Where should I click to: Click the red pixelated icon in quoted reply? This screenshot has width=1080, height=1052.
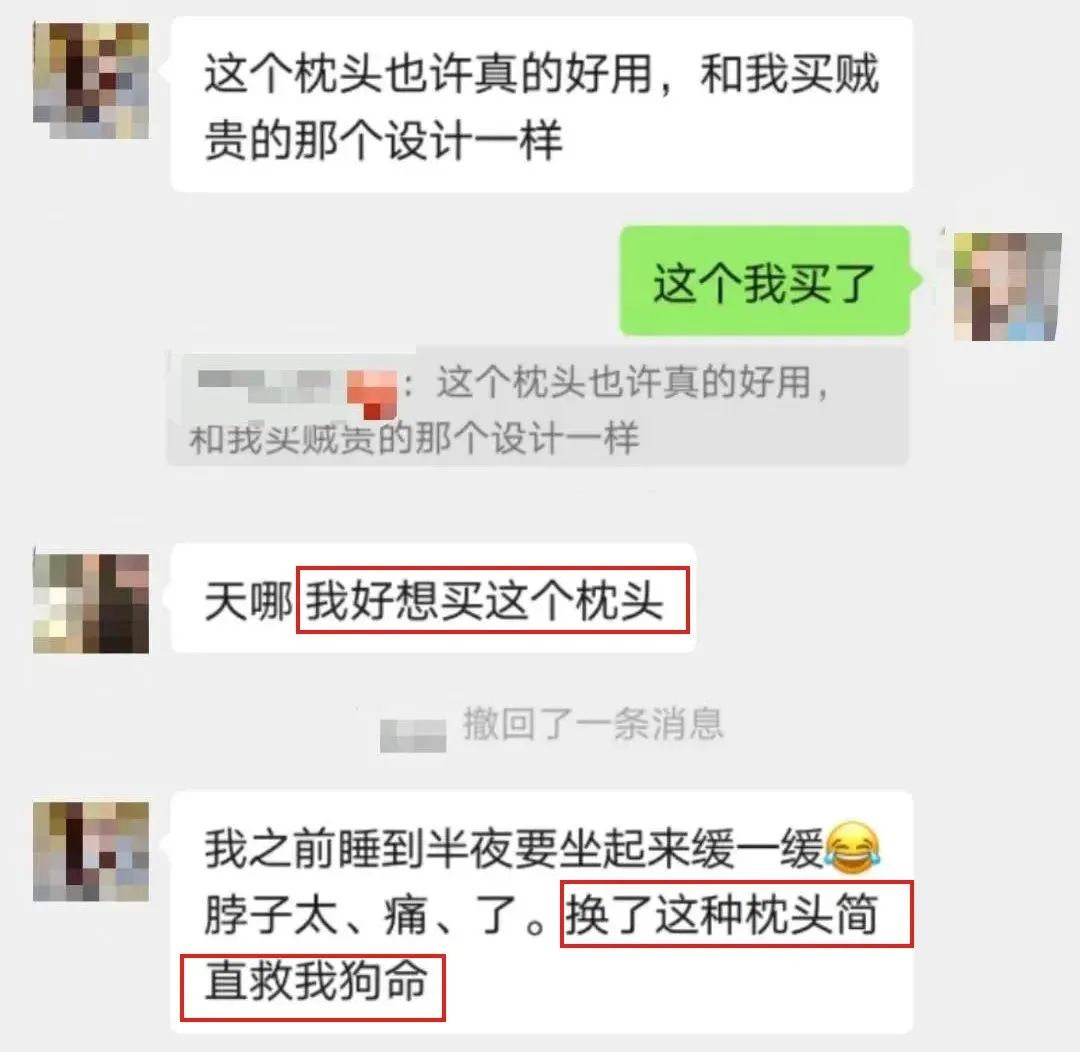[x=372, y=395]
